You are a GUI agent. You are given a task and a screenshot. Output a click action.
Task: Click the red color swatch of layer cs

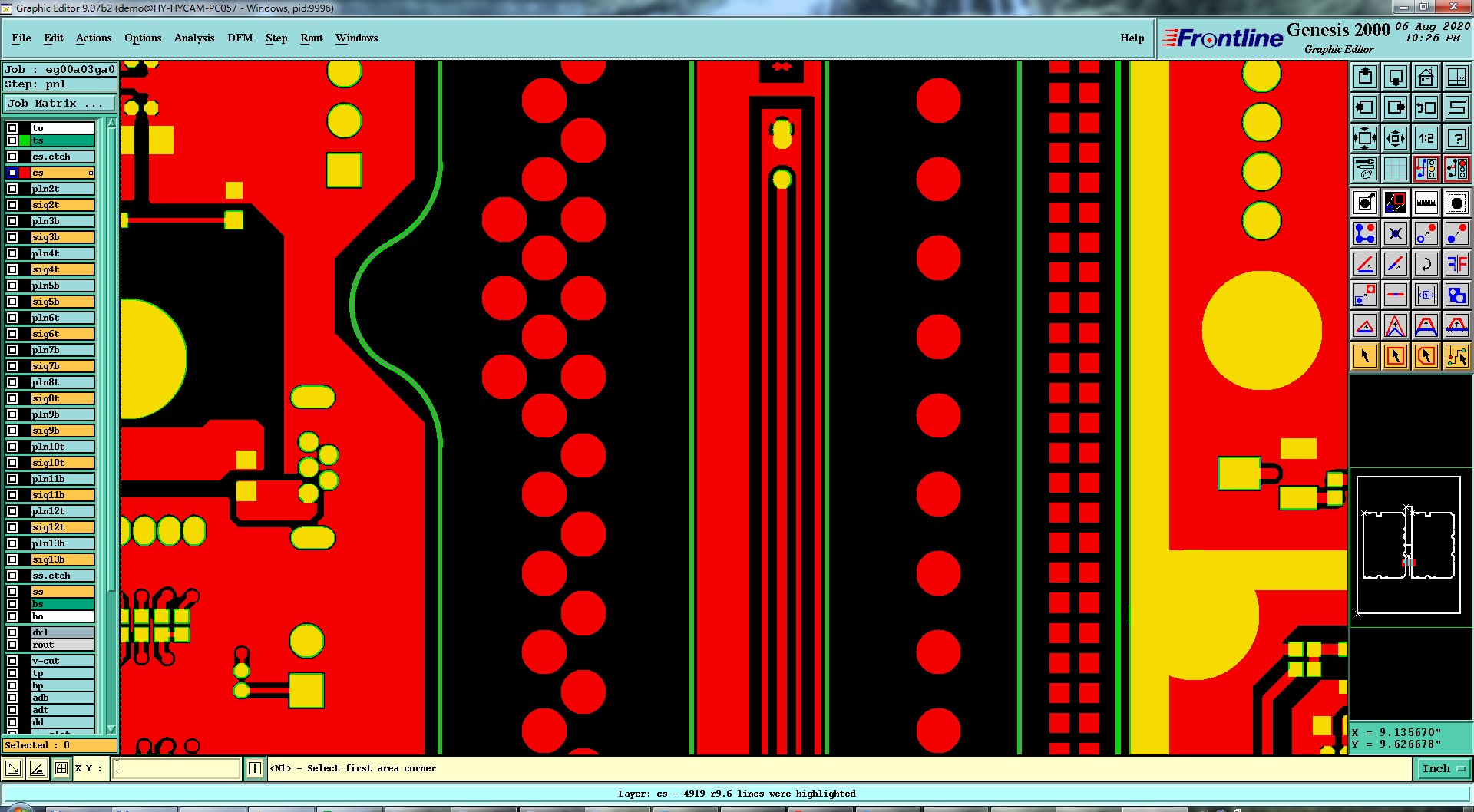point(25,173)
